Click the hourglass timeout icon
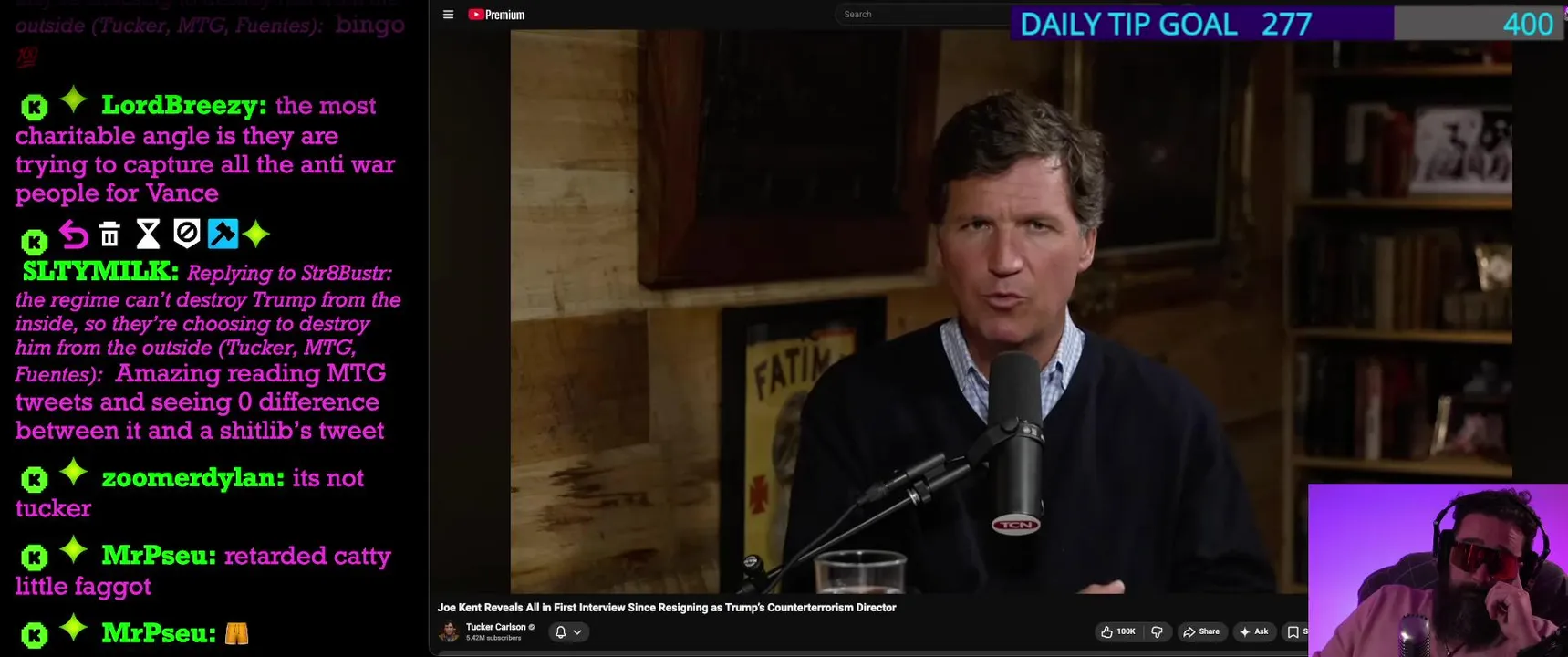The image size is (1568, 657). point(148,235)
